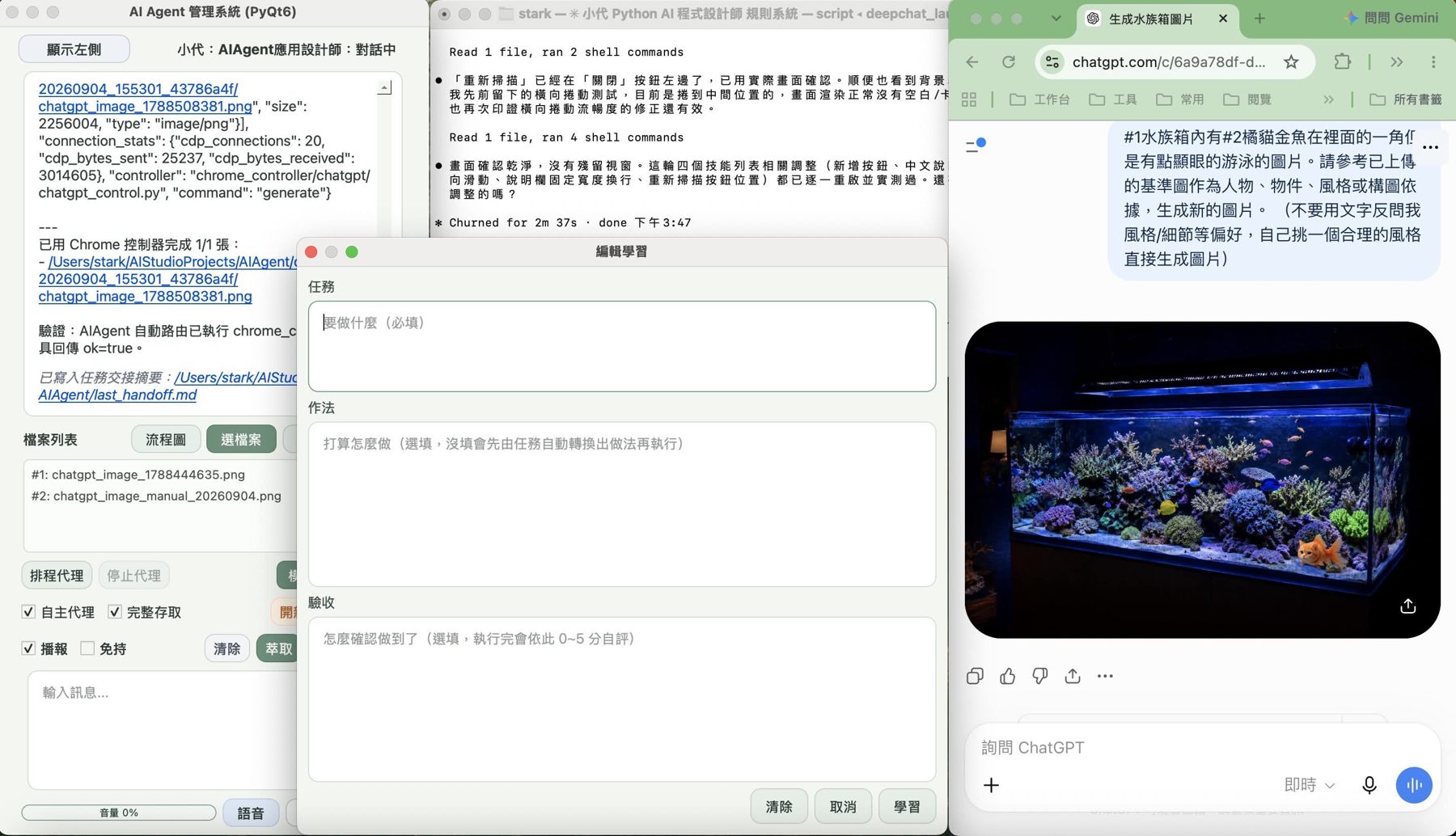Bookmark this page with the star icon
Screen dimensions: 1456x836
pos(1291,62)
